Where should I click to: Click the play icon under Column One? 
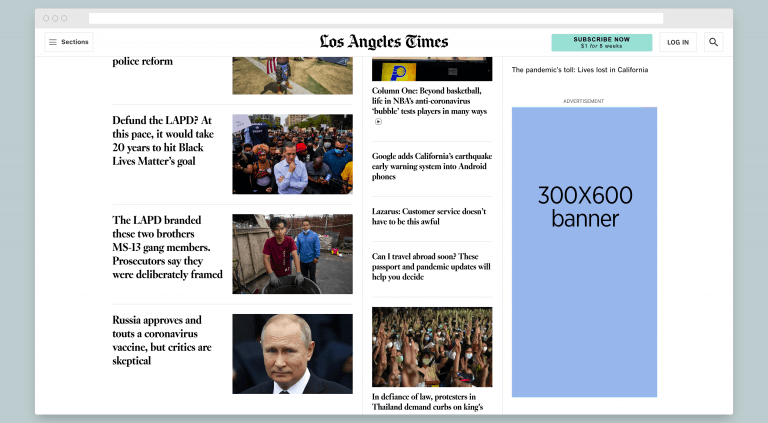coord(378,122)
